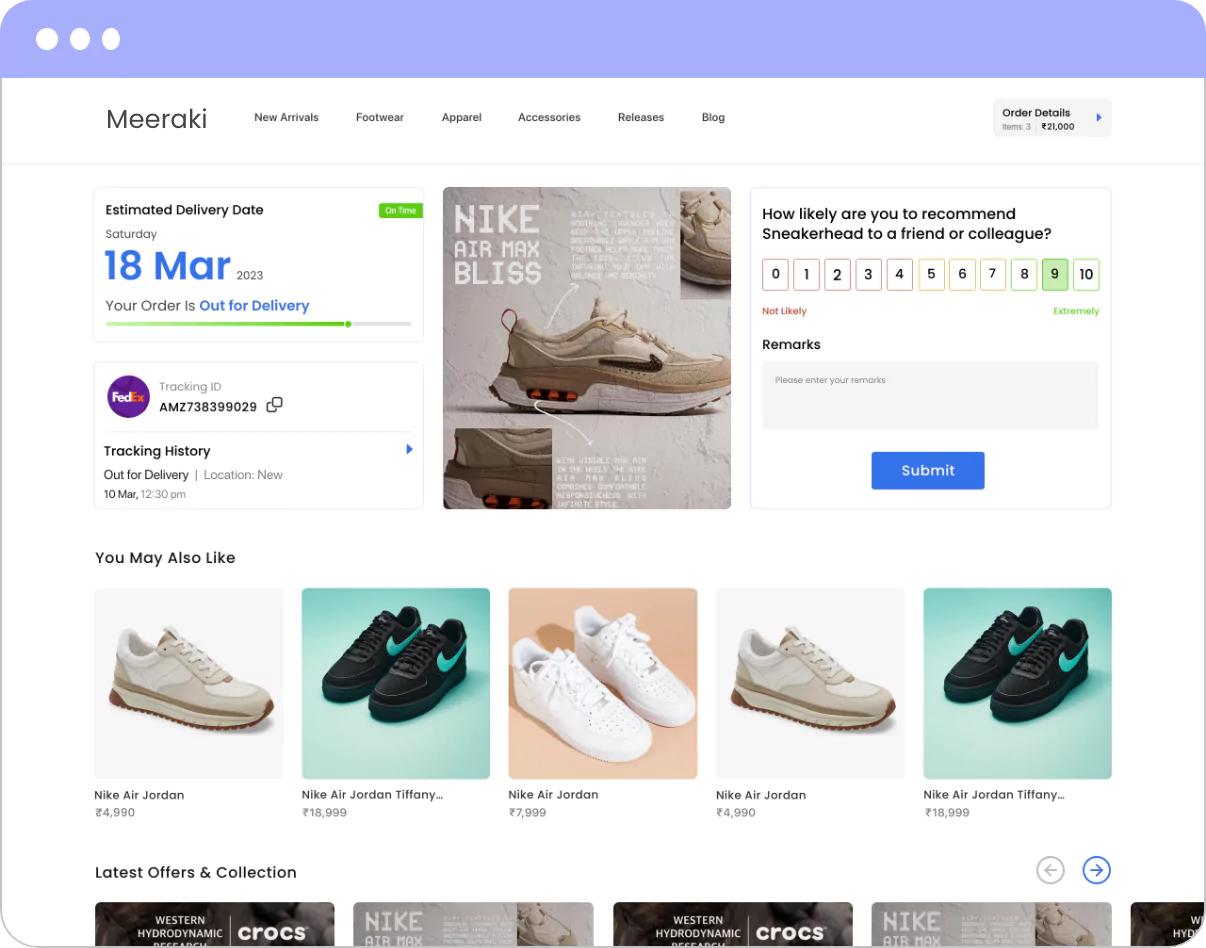The height and width of the screenshot is (948, 1206).
Task: Click the delivery progress bar
Action: (258, 324)
